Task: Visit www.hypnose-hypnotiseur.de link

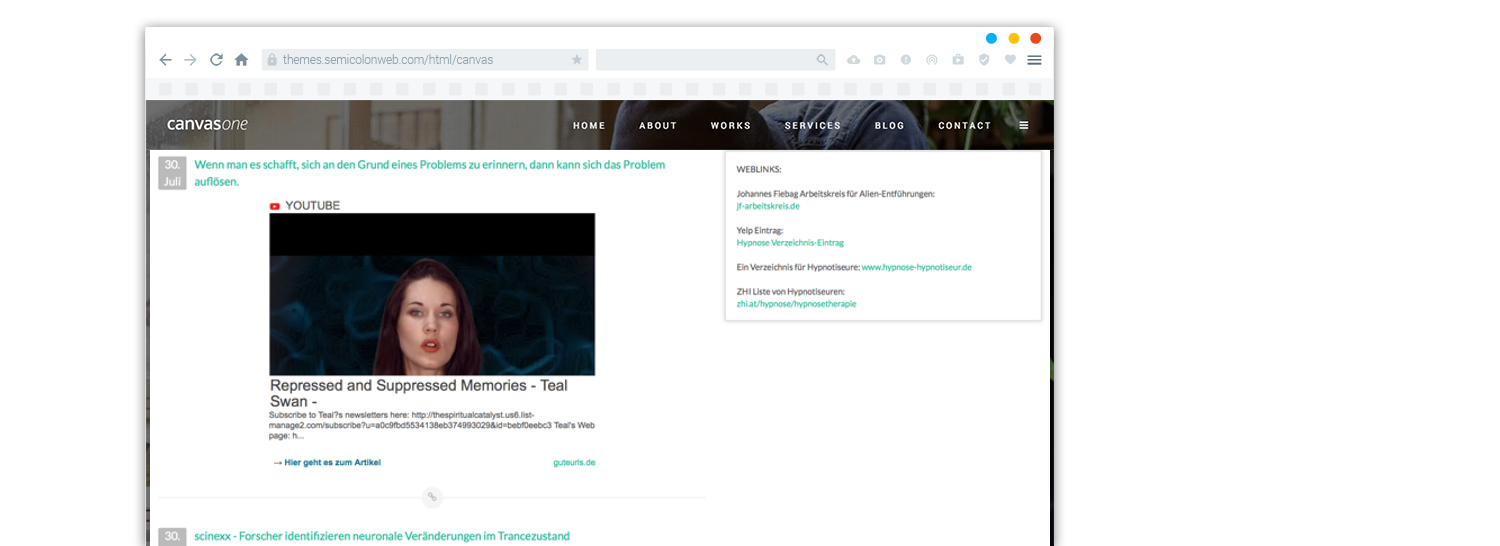Action: pyautogui.click(x=917, y=267)
